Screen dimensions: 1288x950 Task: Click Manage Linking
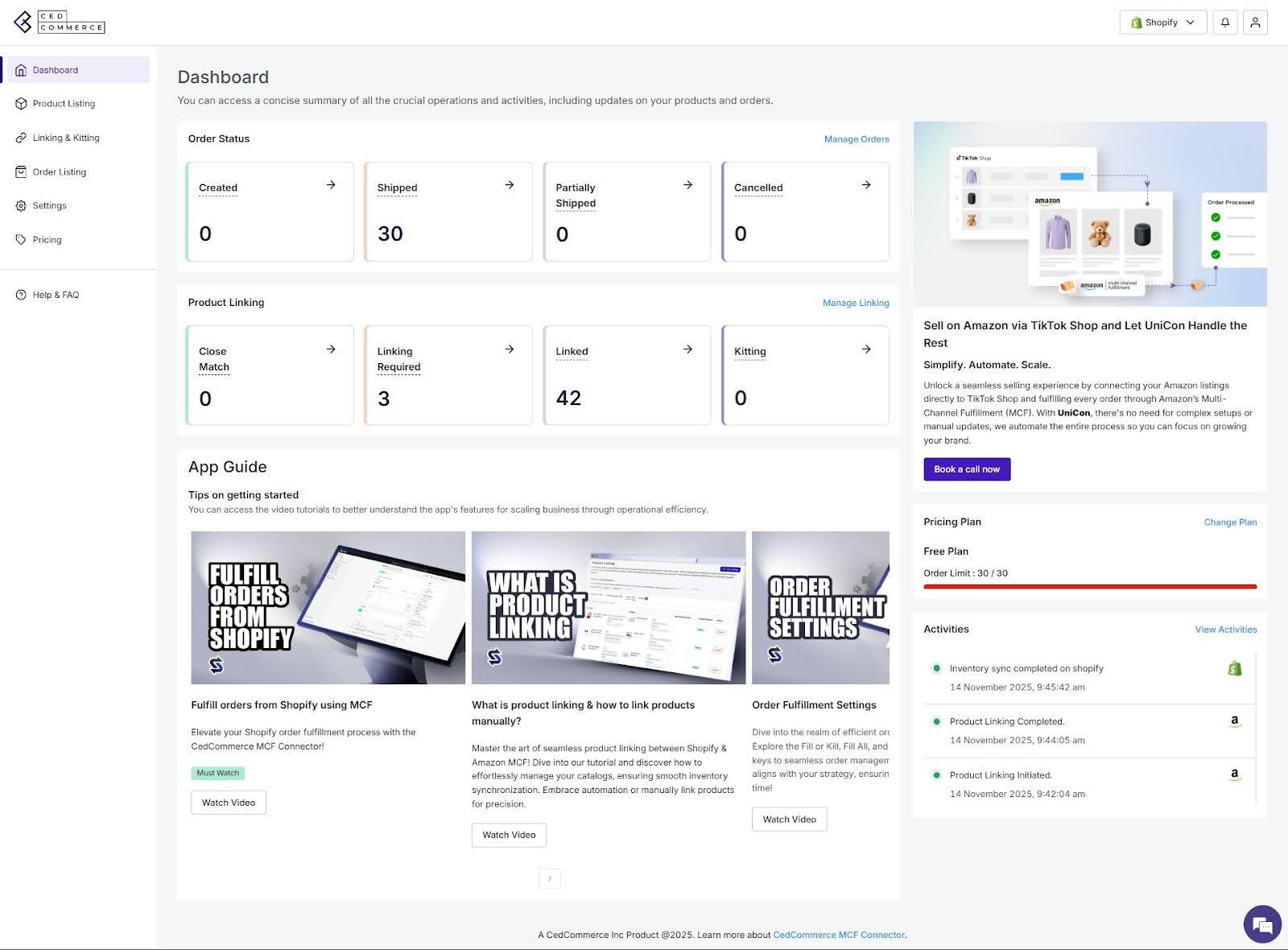click(x=855, y=303)
